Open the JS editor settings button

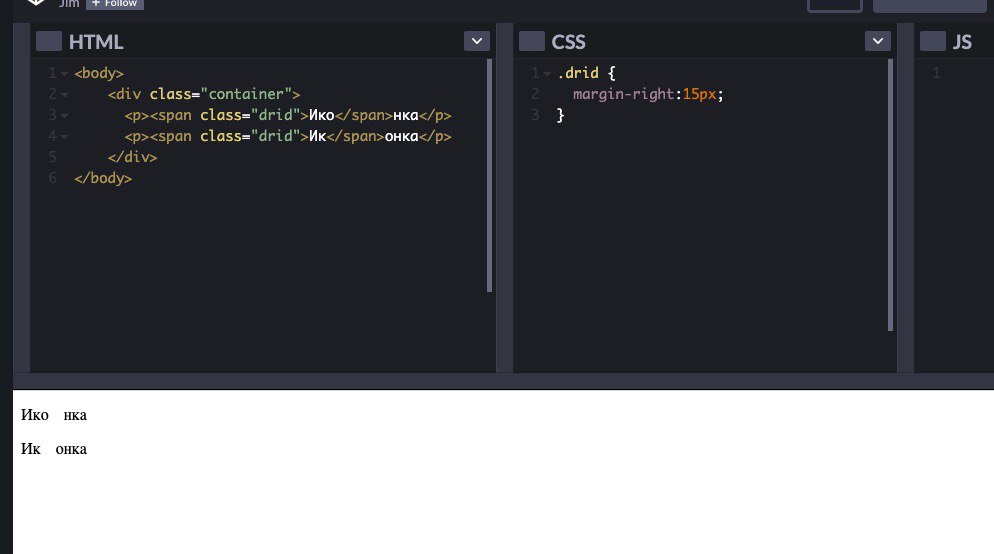coord(933,41)
